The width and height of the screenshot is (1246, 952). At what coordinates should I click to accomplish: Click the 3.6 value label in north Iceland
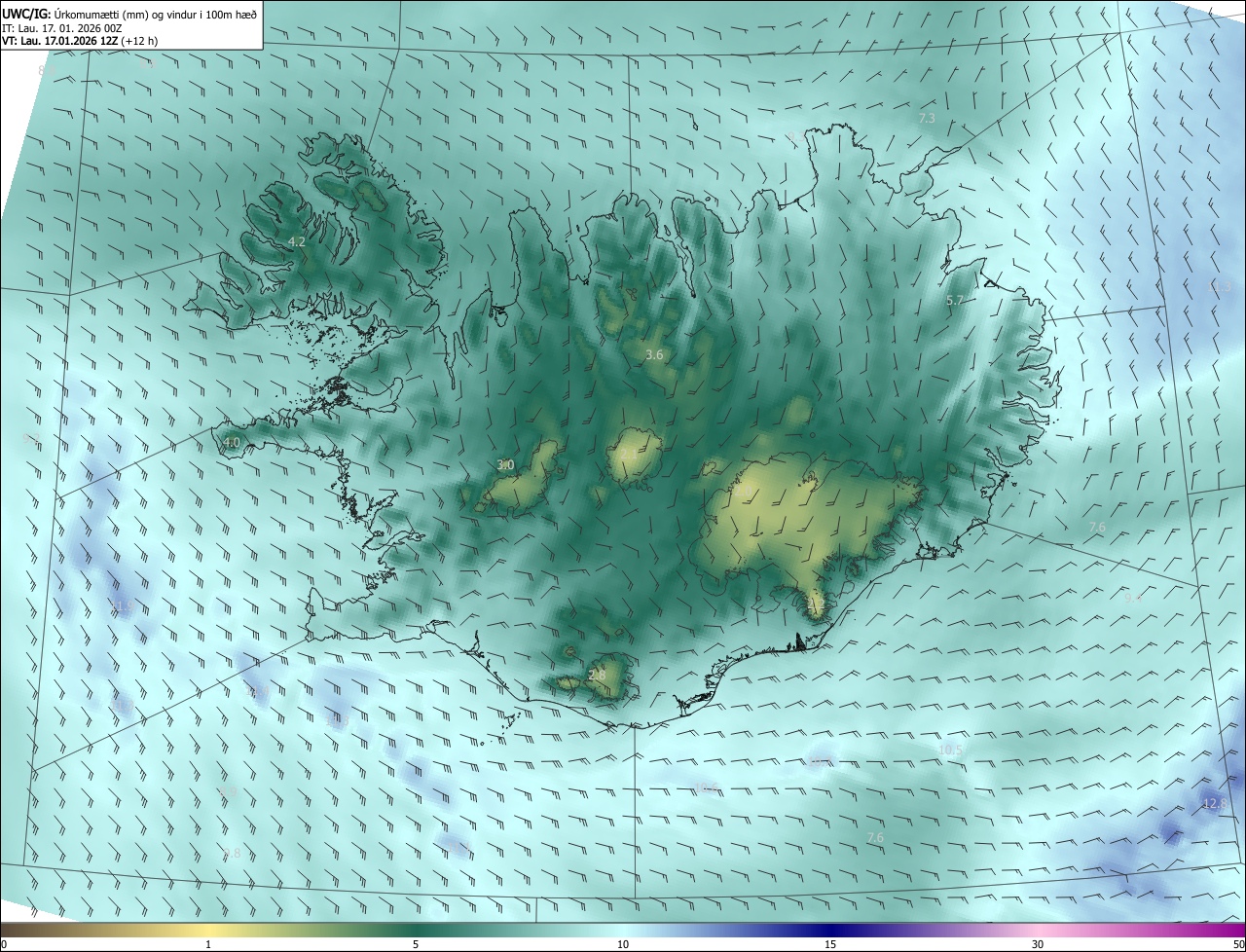[x=654, y=355]
